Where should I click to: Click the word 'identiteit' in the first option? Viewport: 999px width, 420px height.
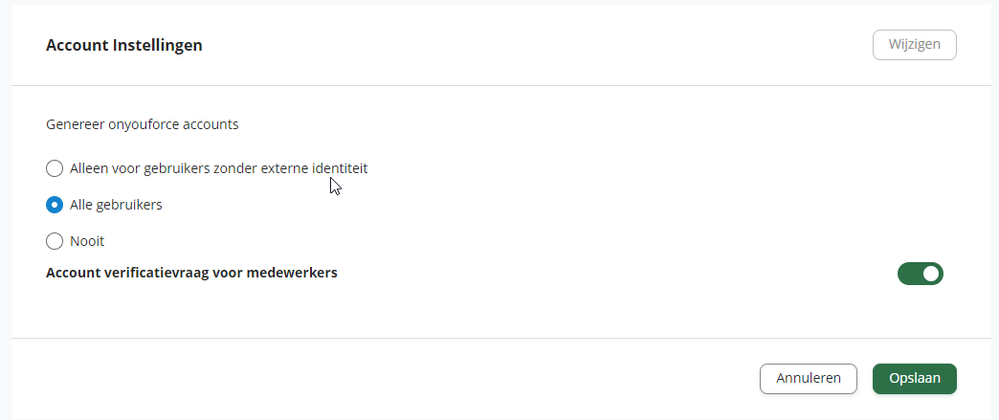pos(340,168)
